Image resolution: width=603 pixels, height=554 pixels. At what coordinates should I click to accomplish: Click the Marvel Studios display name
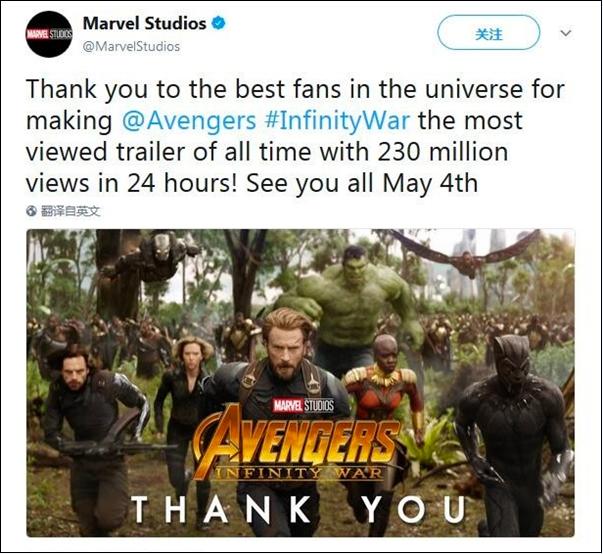pyautogui.click(x=145, y=23)
